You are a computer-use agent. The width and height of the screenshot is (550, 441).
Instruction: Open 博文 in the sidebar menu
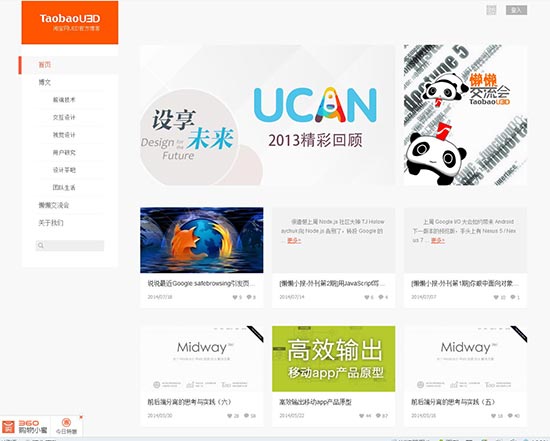click(x=45, y=82)
